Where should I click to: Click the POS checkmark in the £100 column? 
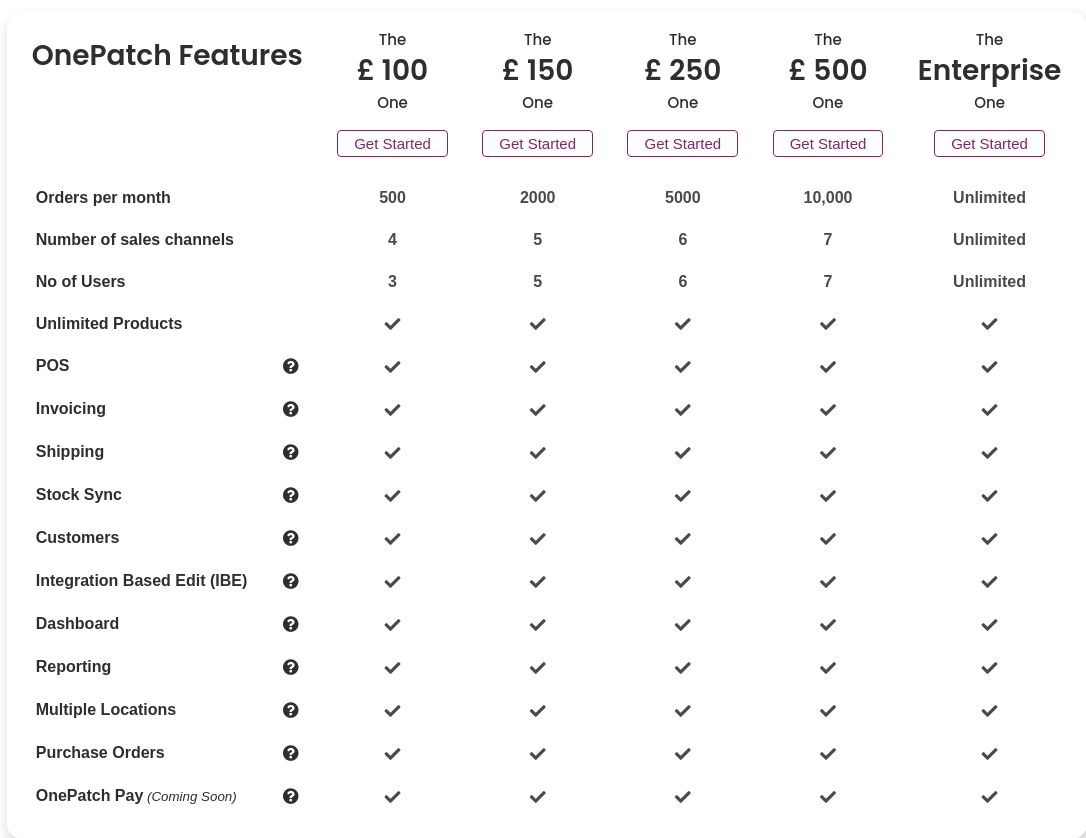tap(392, 367)
